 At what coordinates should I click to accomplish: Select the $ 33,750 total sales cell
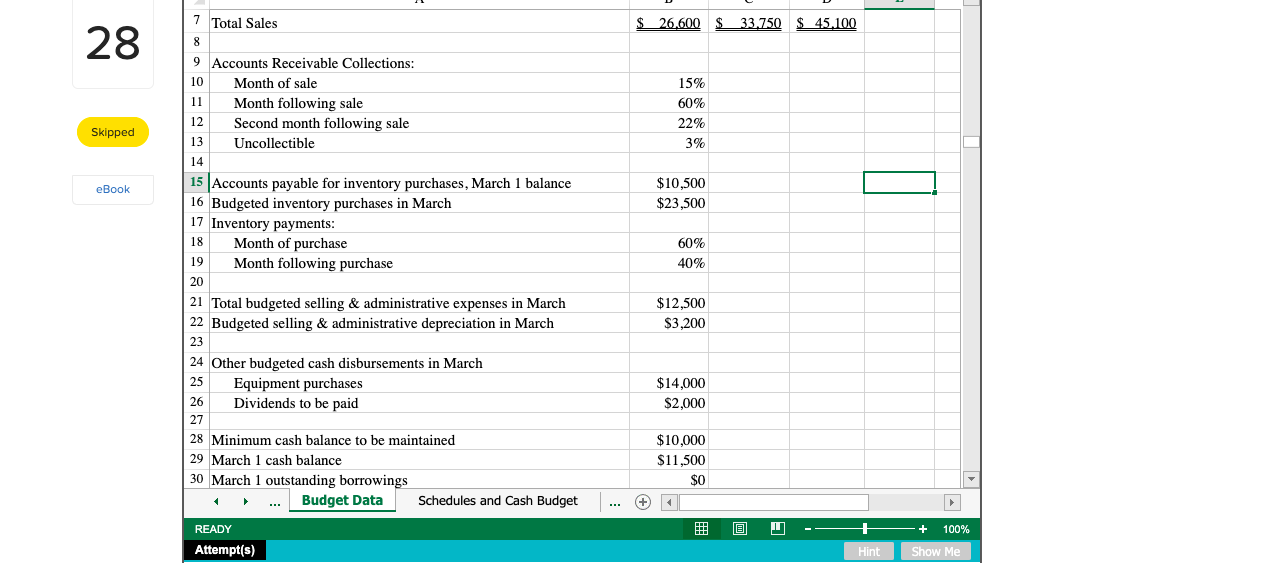pos(750,23)
